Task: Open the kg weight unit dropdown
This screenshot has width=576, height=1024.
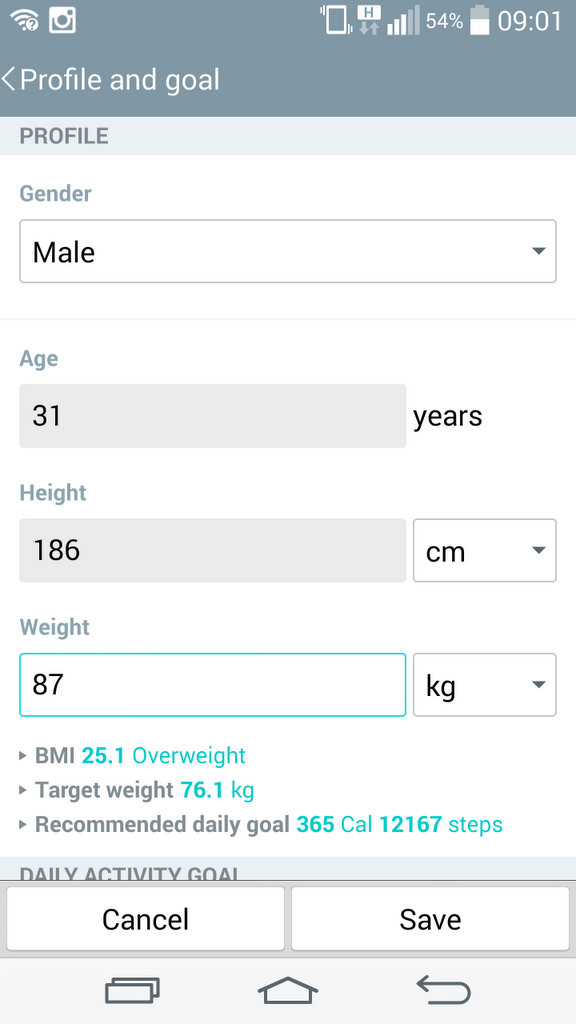Action: 485,685
